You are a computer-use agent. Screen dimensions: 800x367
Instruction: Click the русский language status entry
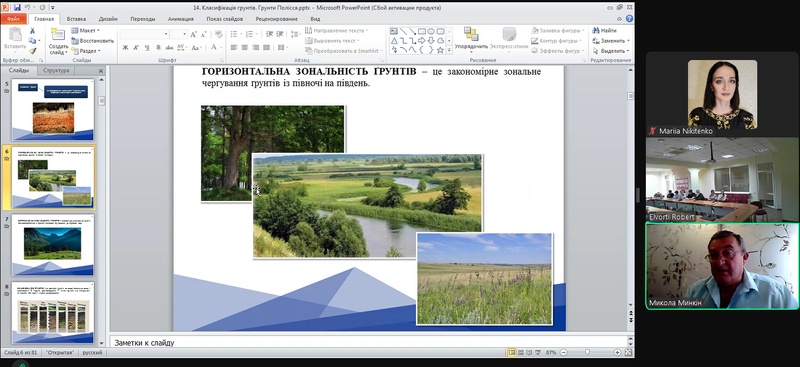pos(92,353)
